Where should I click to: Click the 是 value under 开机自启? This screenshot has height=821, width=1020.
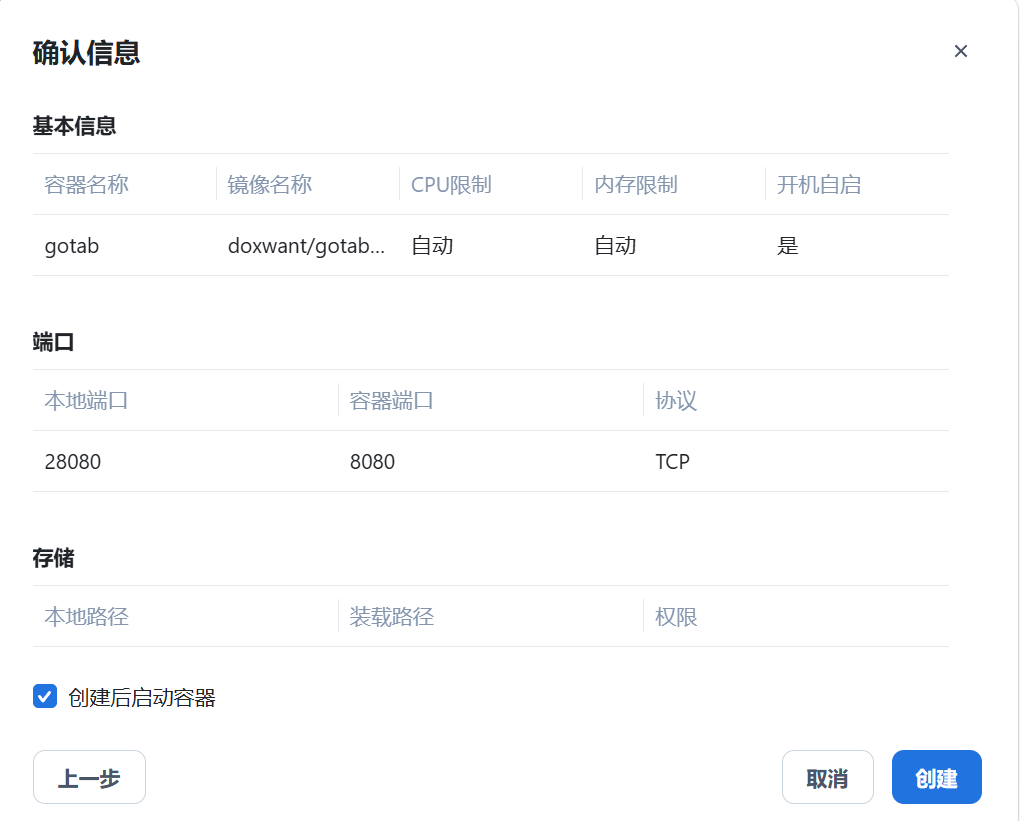coord(788,246)
